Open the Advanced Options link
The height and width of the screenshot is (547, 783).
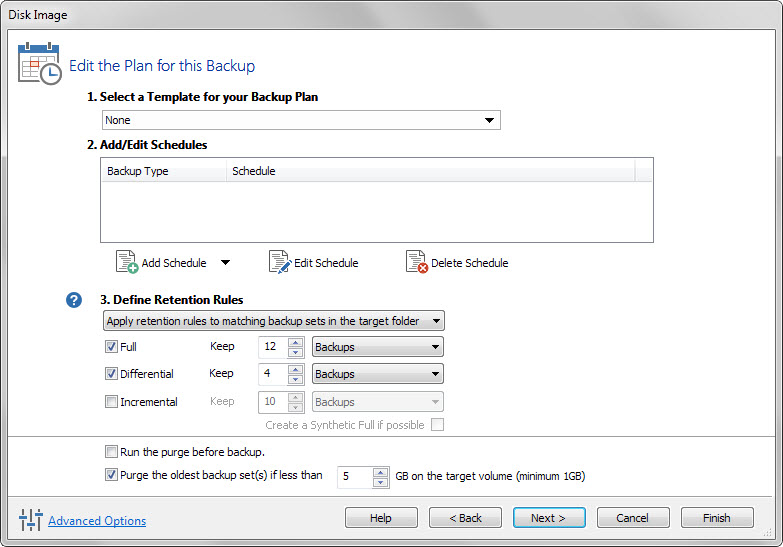coord(97,521)
